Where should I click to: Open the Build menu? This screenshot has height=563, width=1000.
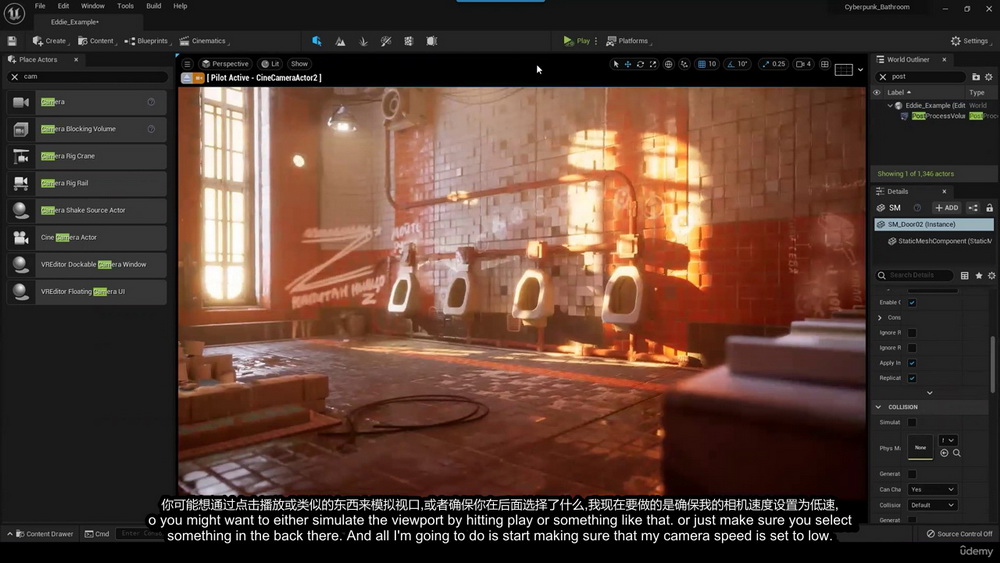tap(154, 6)
